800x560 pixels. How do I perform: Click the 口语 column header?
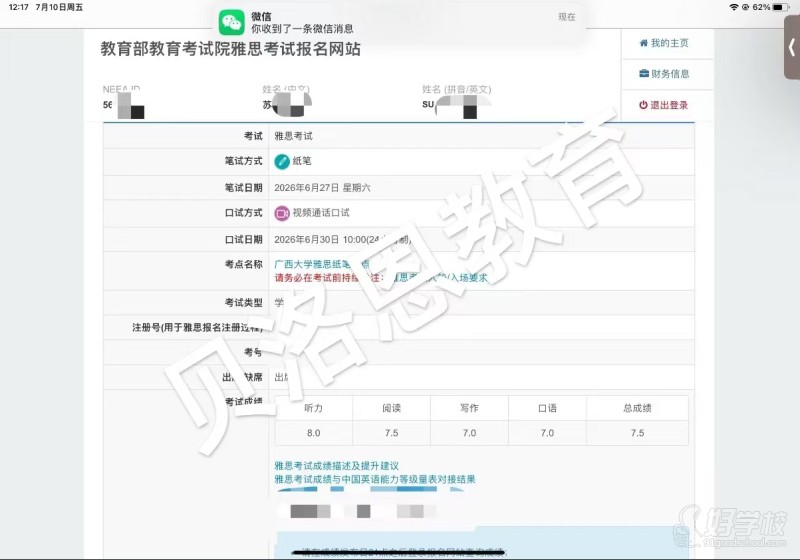(547, 408)
